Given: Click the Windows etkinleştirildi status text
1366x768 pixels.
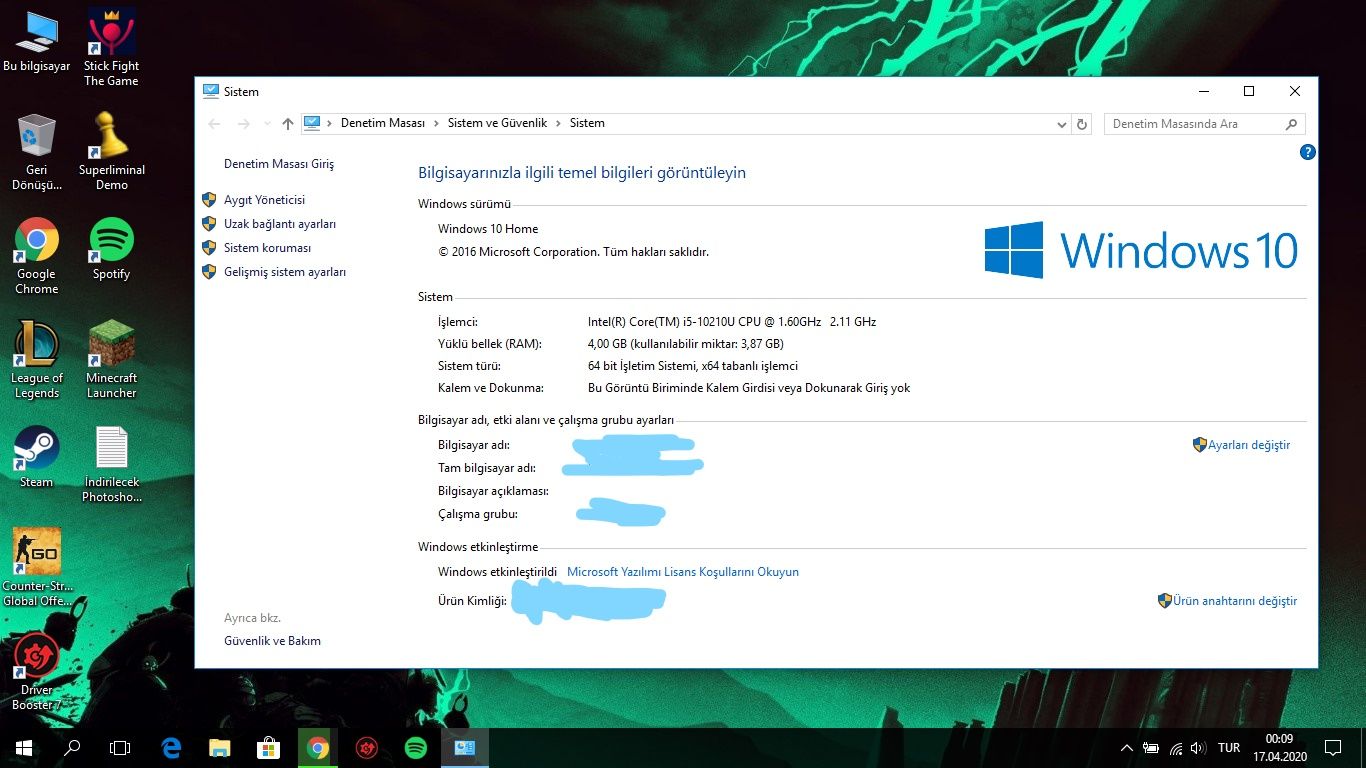Looking at the screenshot, I should click(497, 572).
